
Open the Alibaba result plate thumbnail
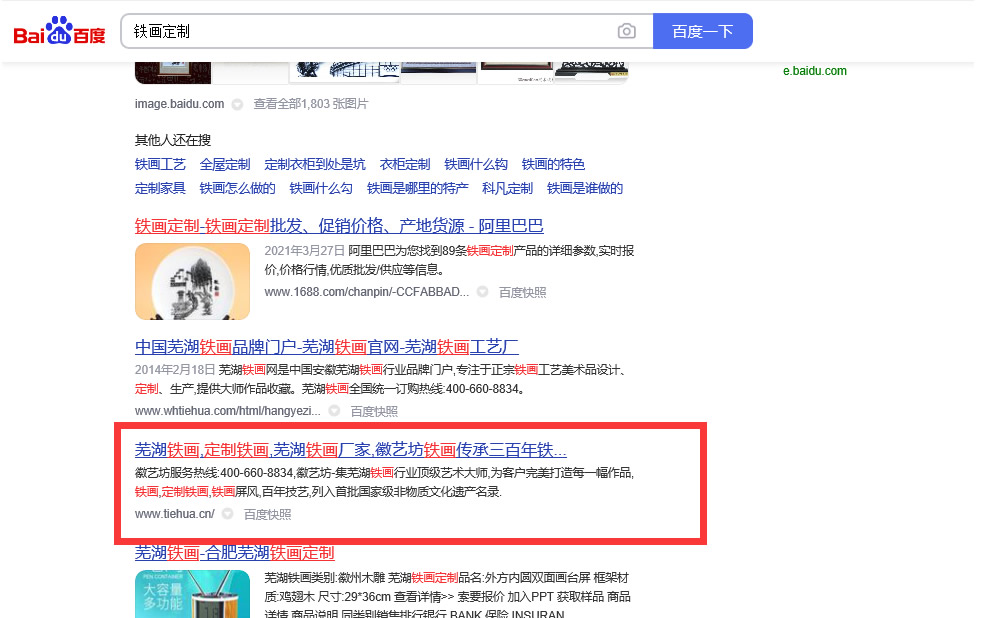pyautogui.click(x=192, y=281)
